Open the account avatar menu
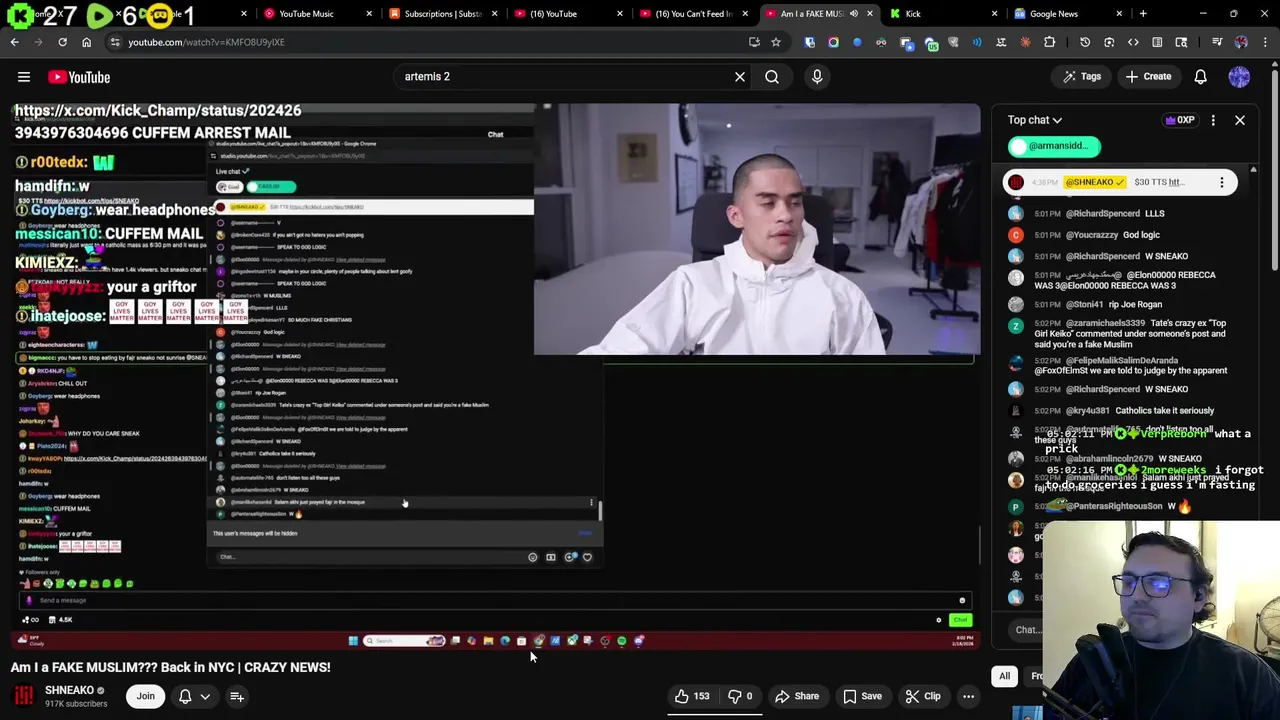This screenshot has height=720, width=1280. [x=1239, y=77]
